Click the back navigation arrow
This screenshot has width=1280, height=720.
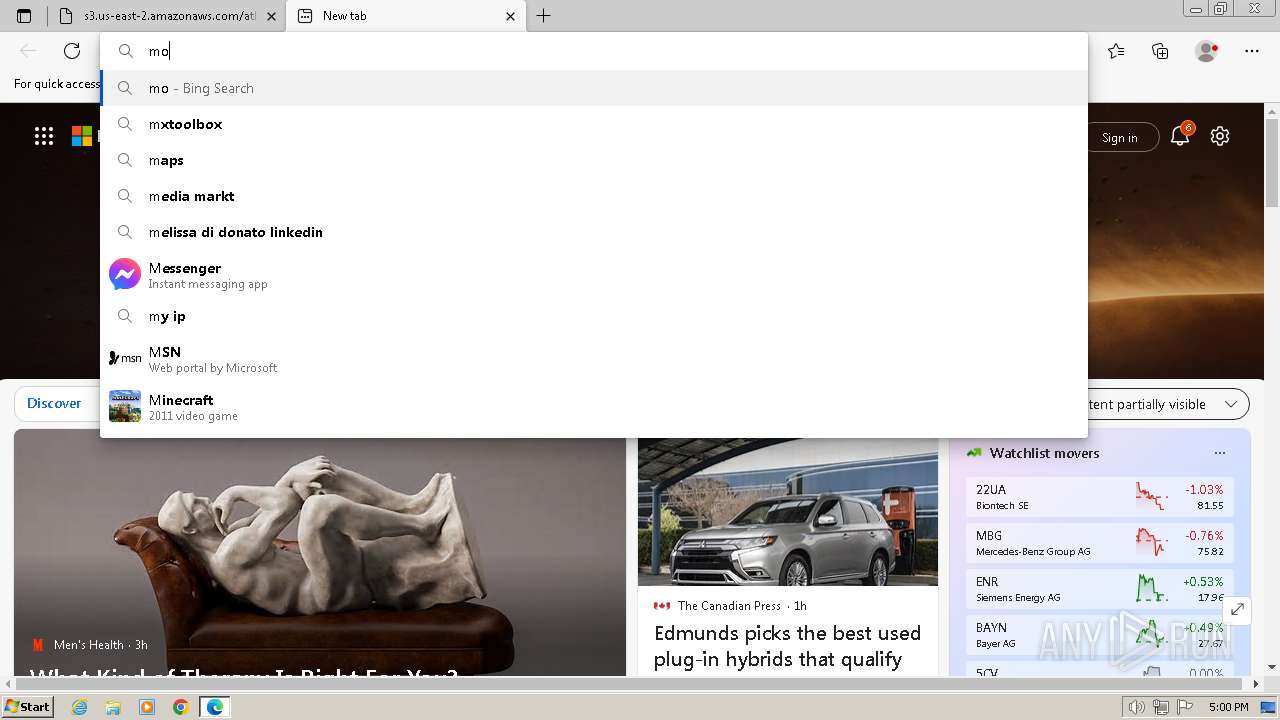pos(28,51)
